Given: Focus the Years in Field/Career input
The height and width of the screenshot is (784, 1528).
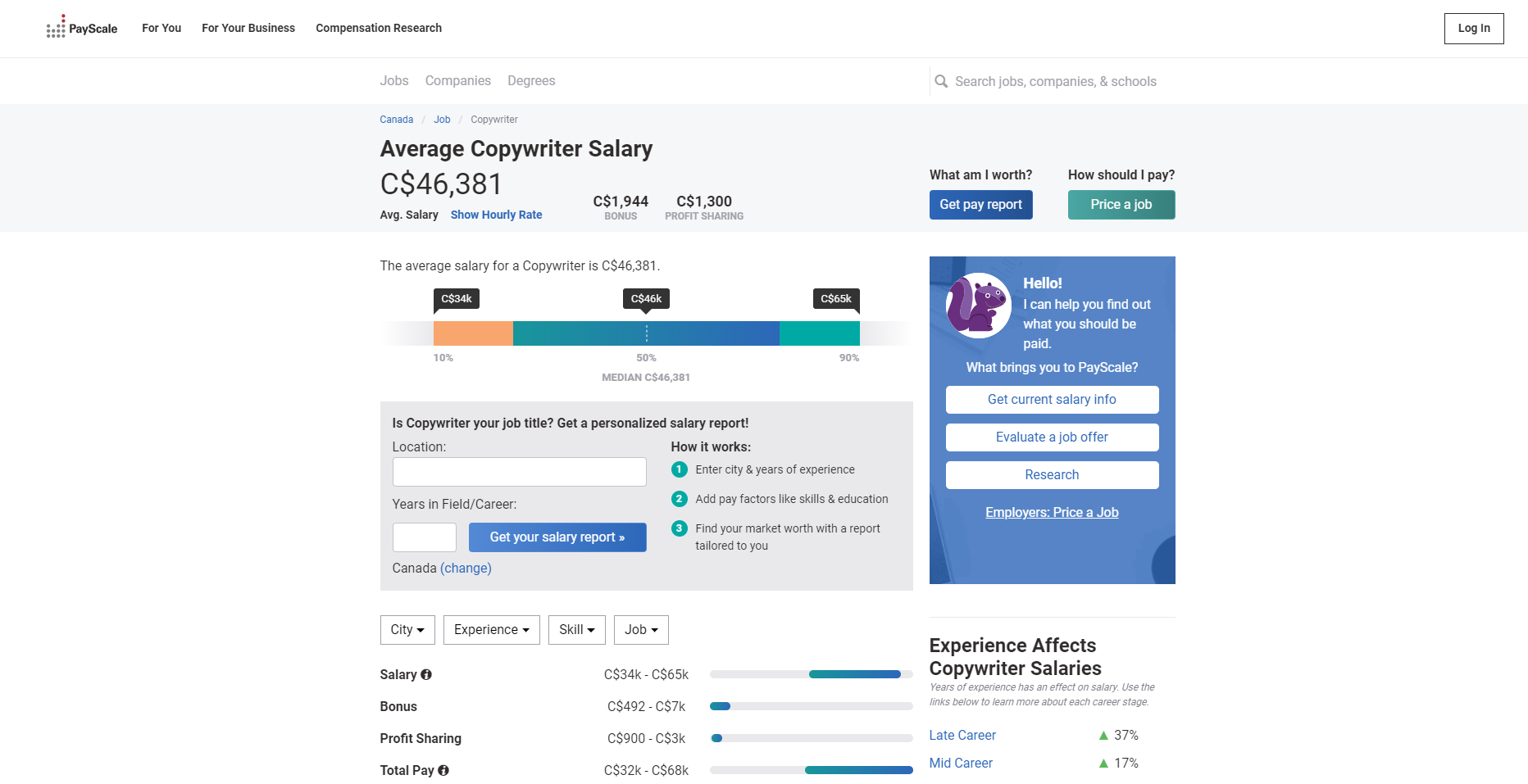Looking at the screenshot, I should click(425, 537).
